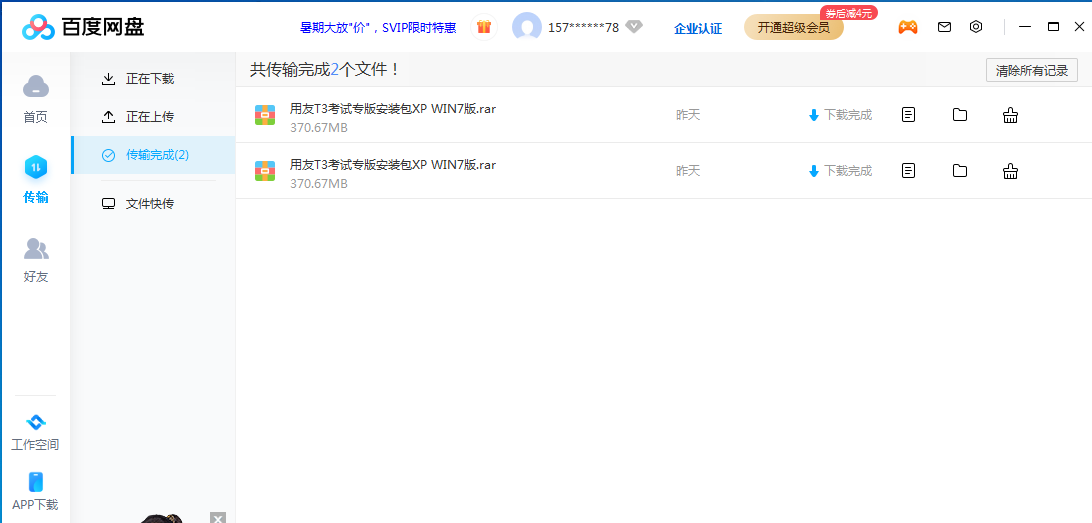Image resolution: width=1092 pixels, height=523 pixels.
Task: Open the gift box promotion icon
Action: click(x=484, y=27)
